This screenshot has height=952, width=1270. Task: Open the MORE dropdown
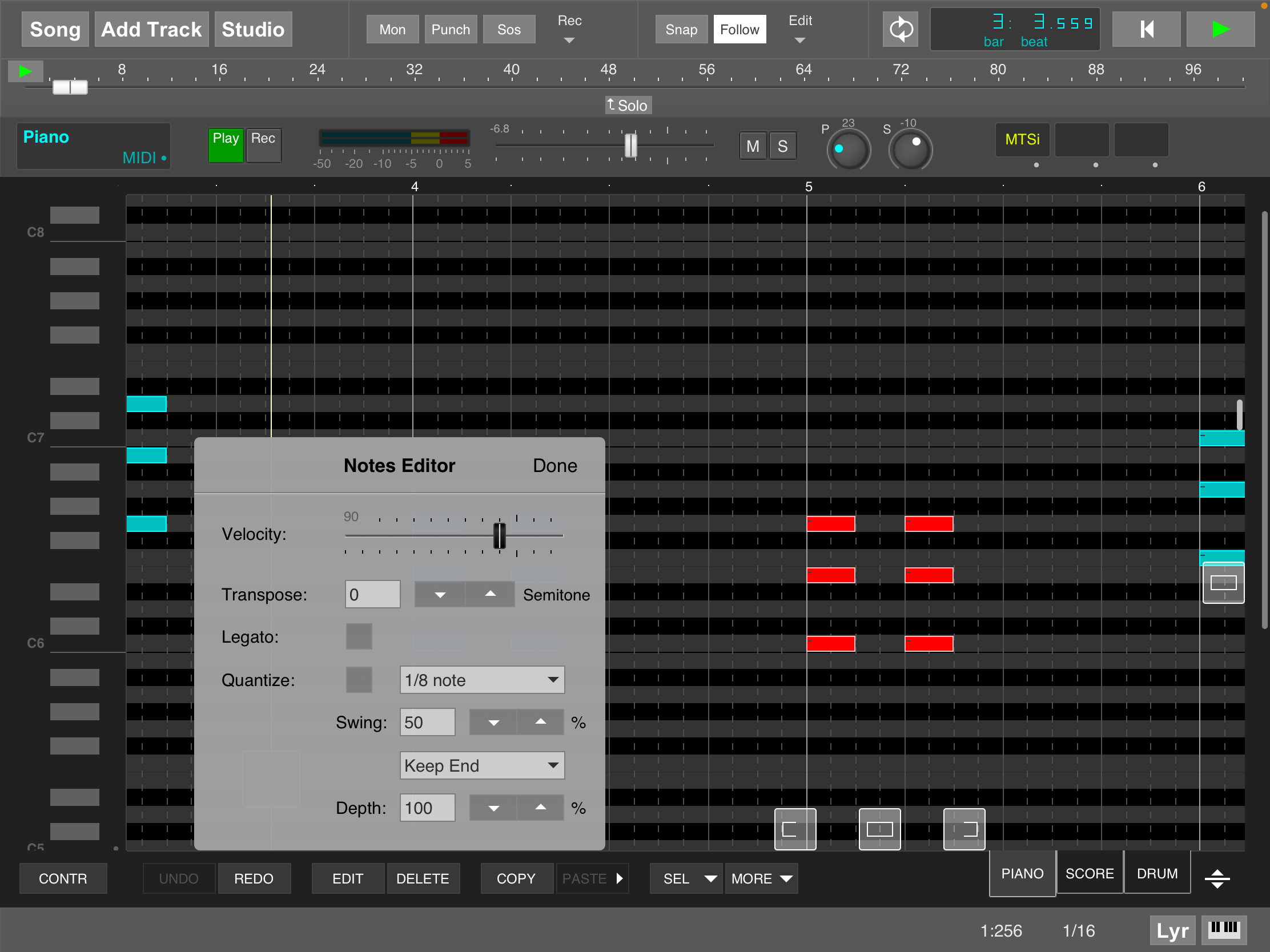click(761, 878)
